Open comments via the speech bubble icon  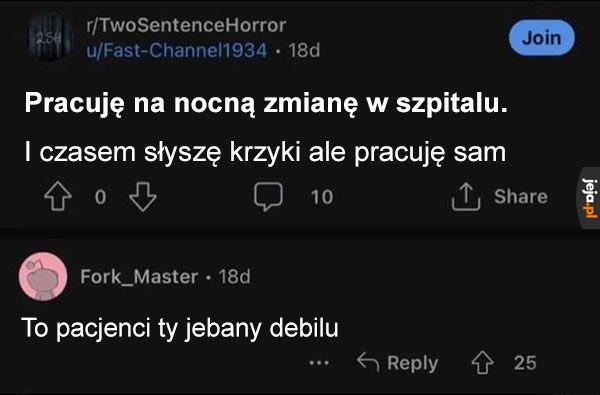[x=269, y=196]
